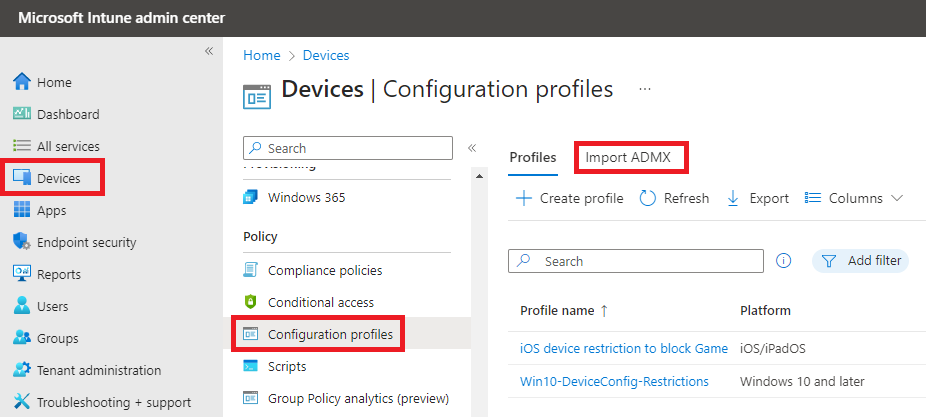Click the submenu Search input field
The image size is (926, 417).
[348, 148]
